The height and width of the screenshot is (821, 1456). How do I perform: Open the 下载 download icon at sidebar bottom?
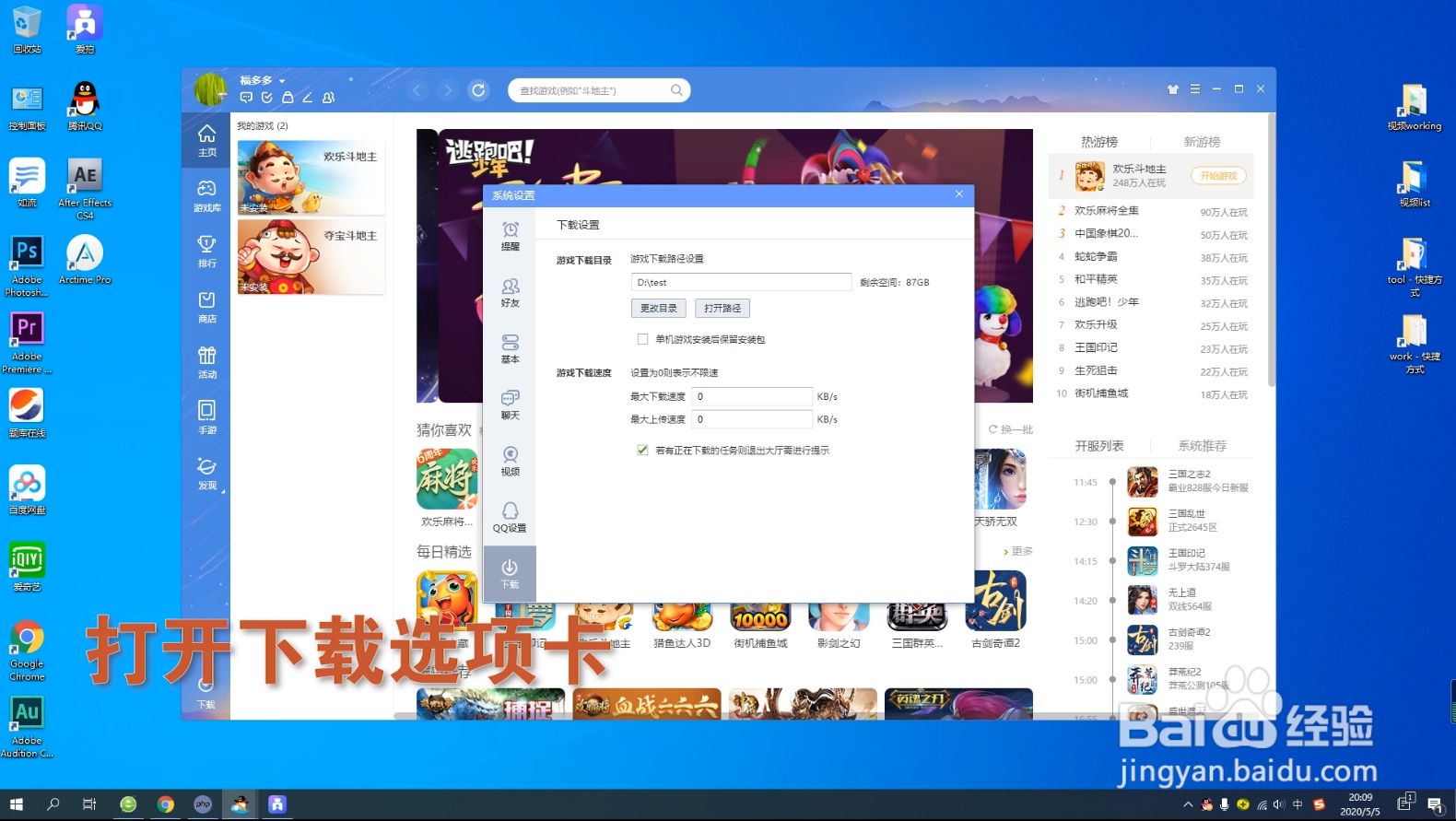point(205,693)
